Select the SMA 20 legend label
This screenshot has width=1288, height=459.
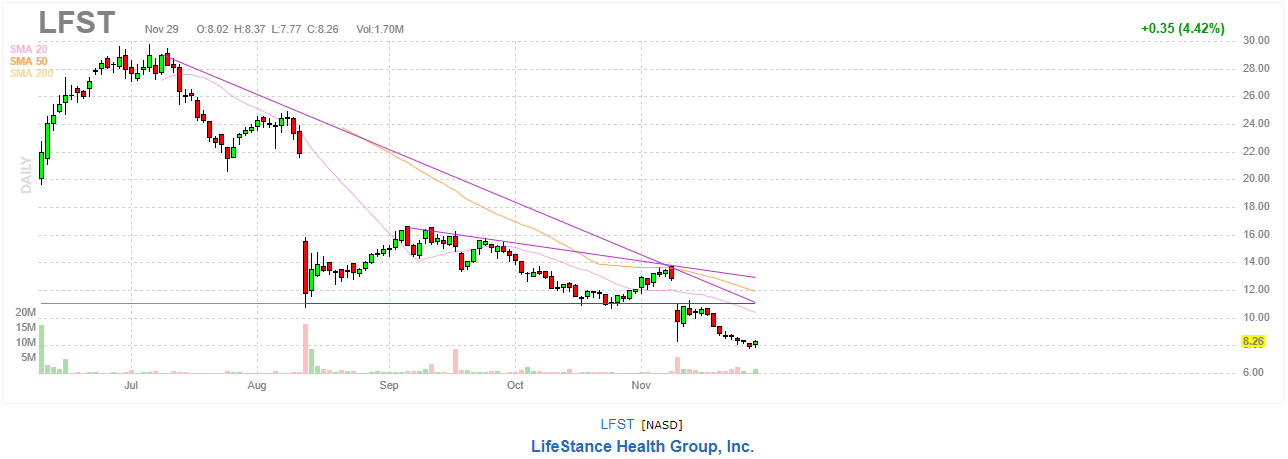point(28,49)
